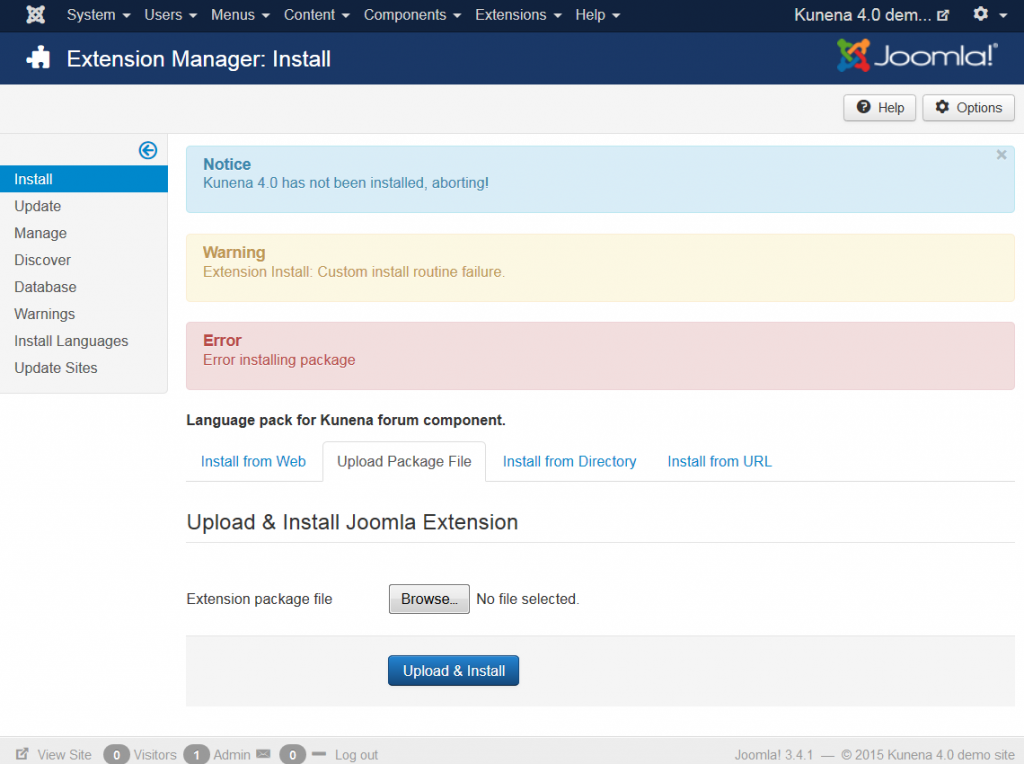Screen dimensions: 1024x764
Task: Open the Install from Directory tab
Action: tap(569, 461)
